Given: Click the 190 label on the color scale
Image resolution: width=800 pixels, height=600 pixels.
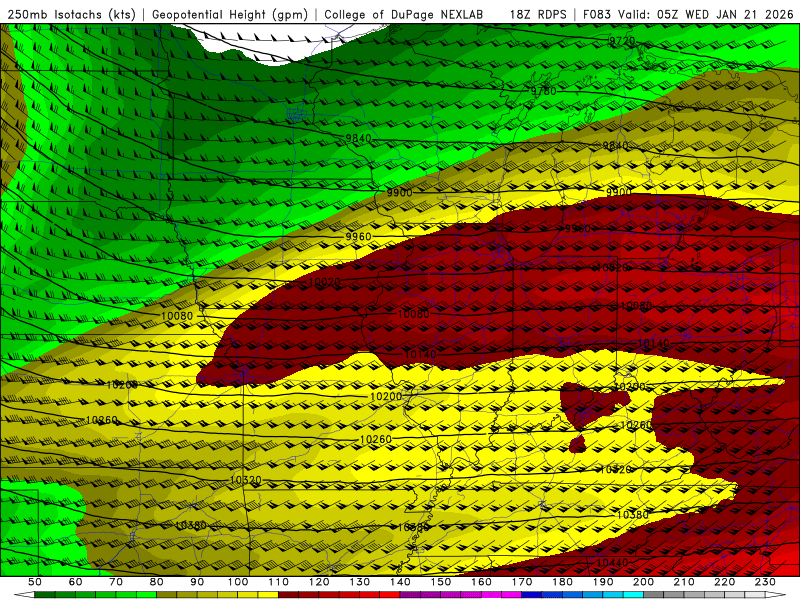Looking at the screenshot, I should coord(604,582).
